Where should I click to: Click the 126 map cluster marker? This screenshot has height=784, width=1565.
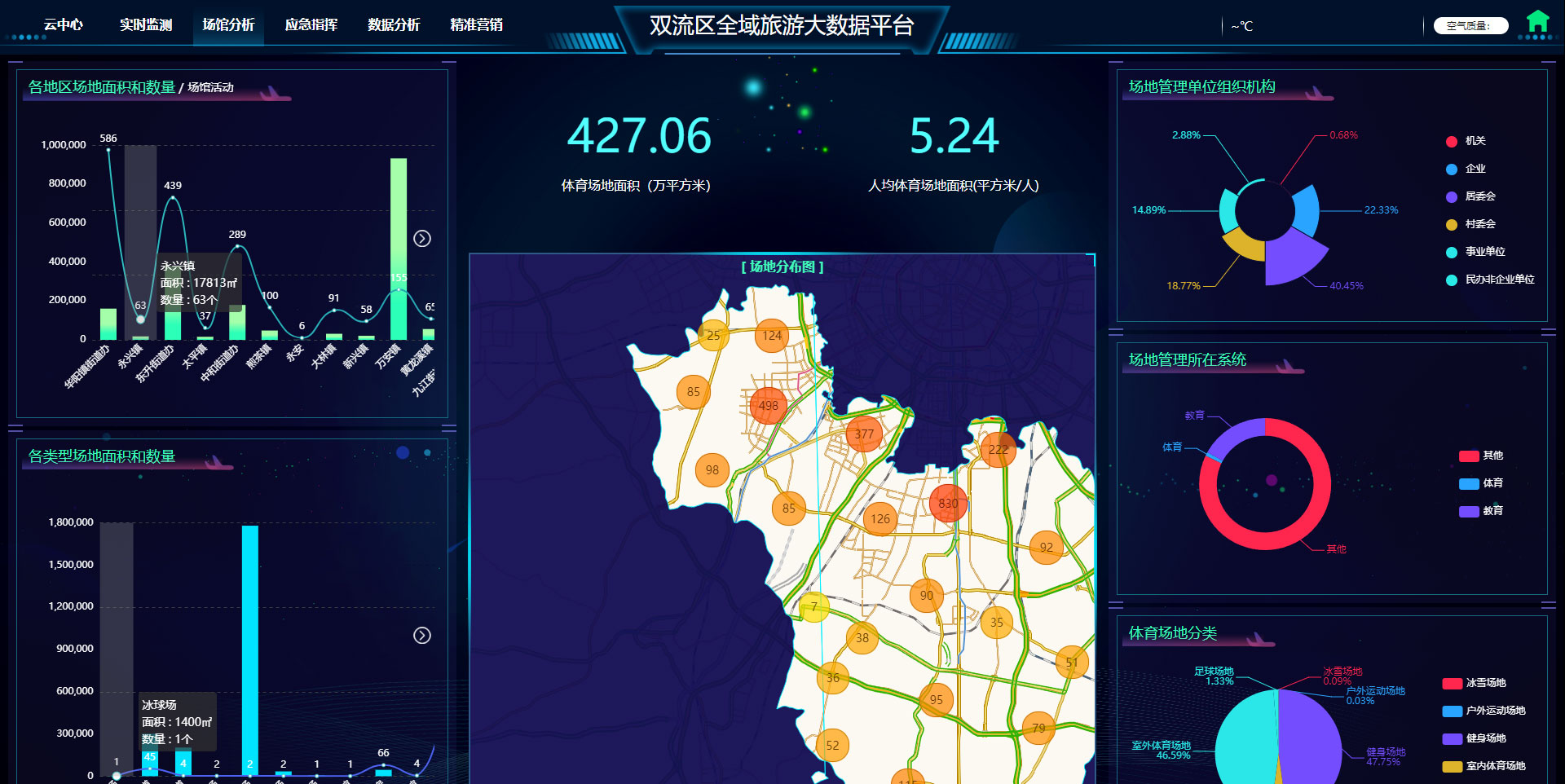point(880,518)
